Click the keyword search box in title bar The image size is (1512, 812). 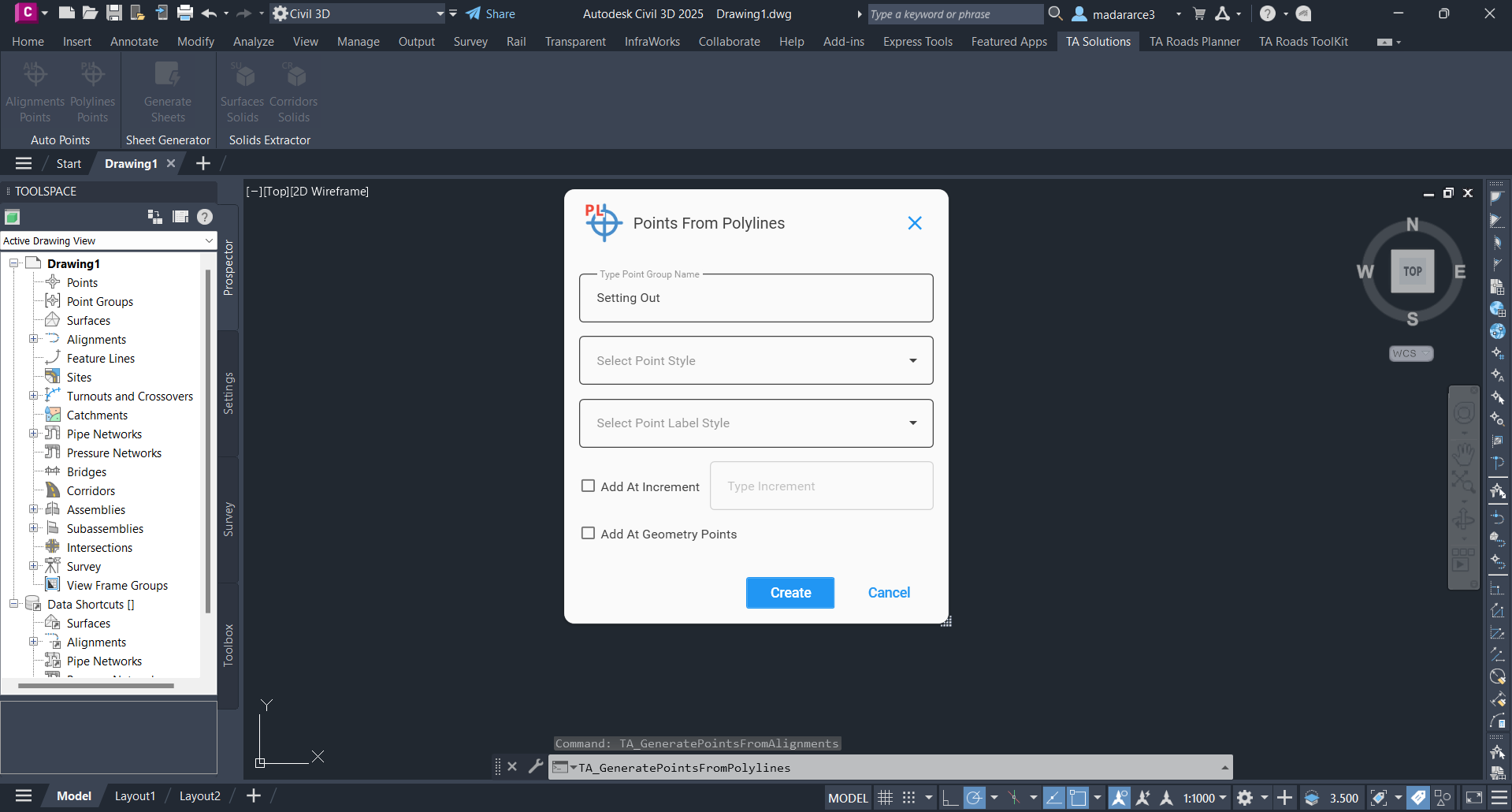click(x=955, y=14)
